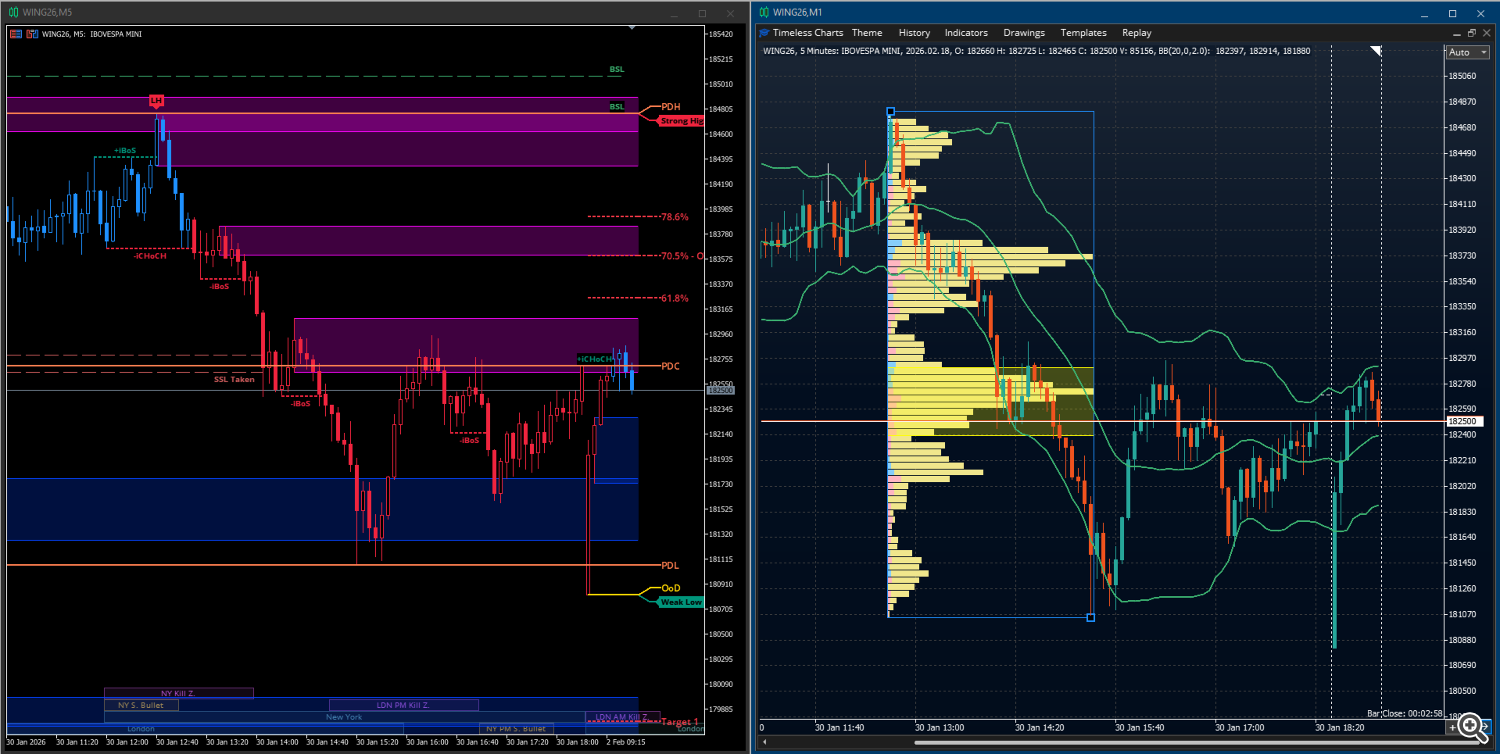Open the Indicators menu
Viewport: 1500px width, 754px height.
pos(966,33)
